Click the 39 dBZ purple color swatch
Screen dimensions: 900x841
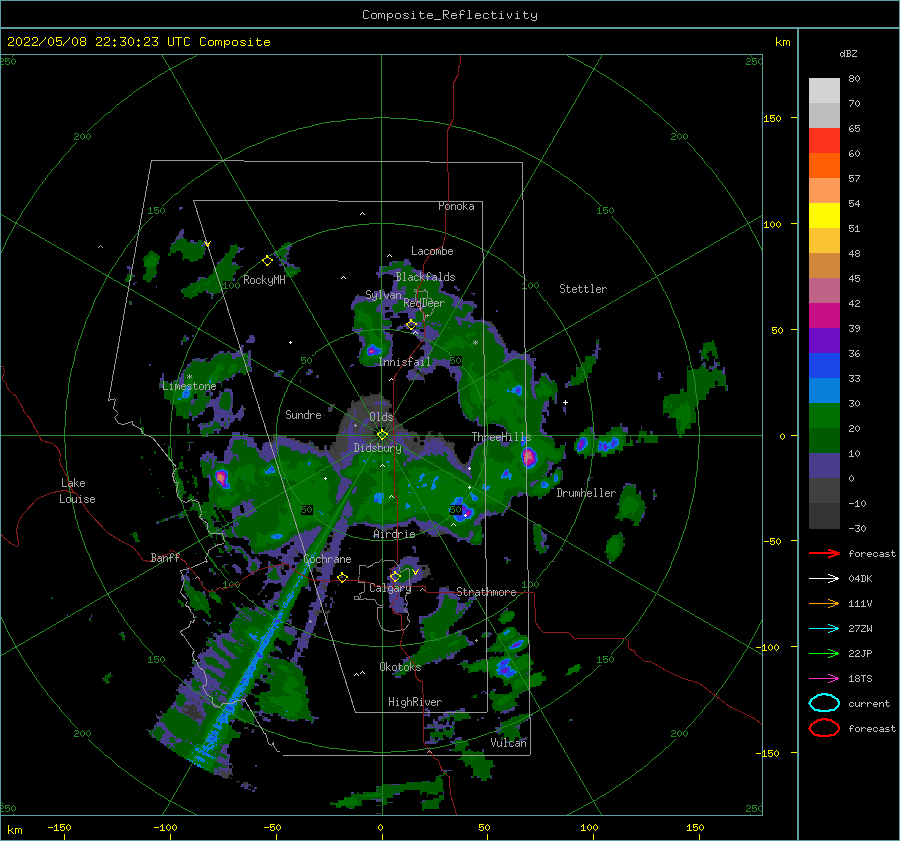(824, 340)
